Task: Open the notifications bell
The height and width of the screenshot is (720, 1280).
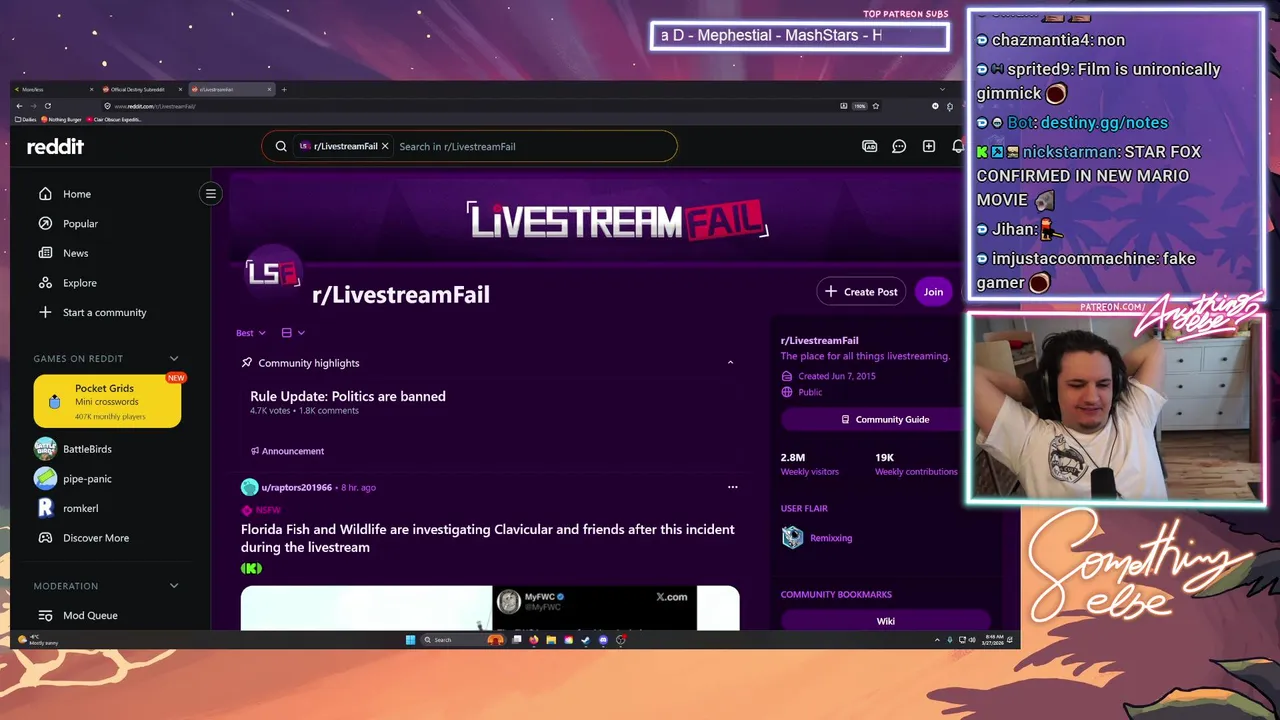Action: pos(957,146)
